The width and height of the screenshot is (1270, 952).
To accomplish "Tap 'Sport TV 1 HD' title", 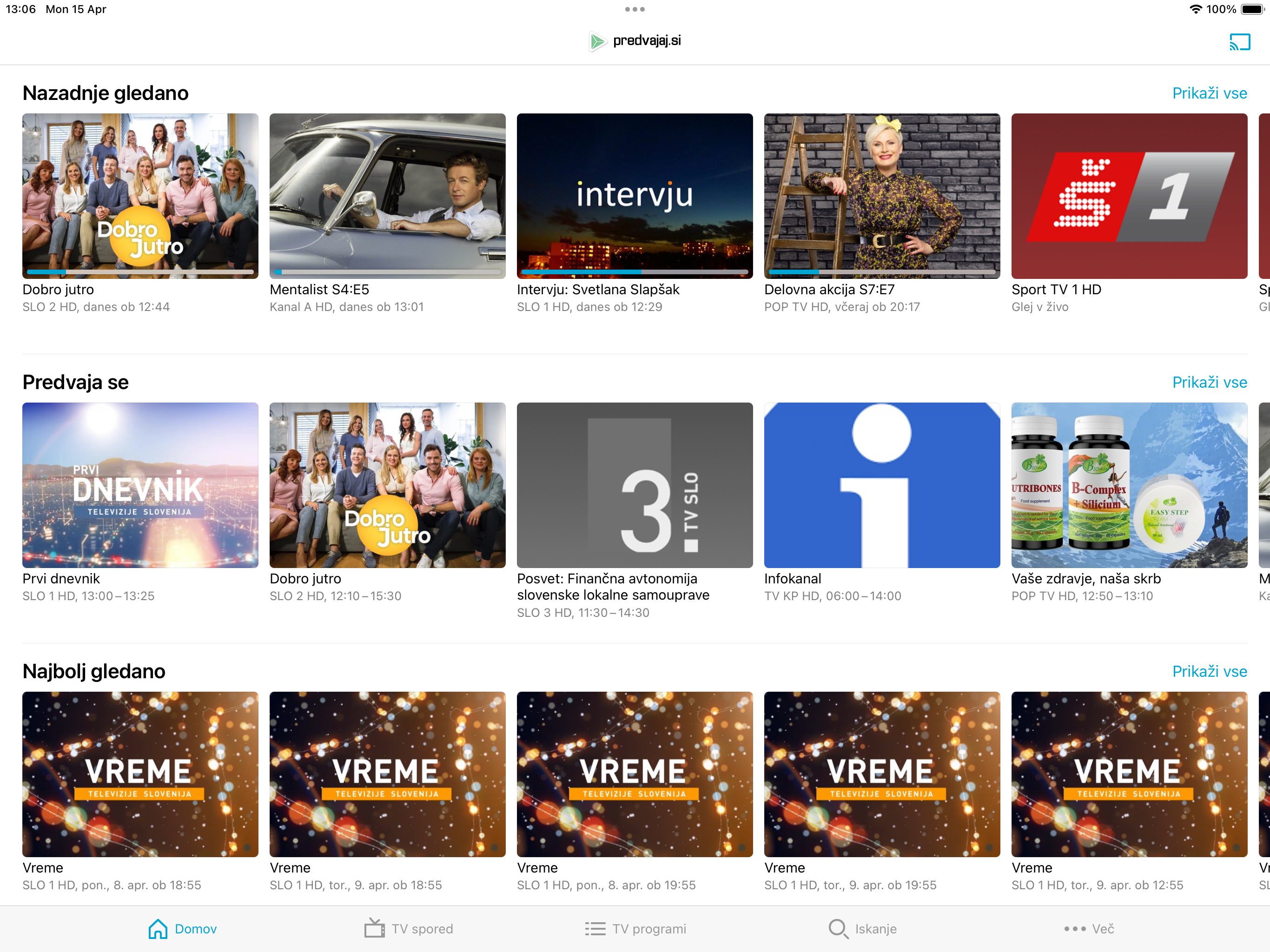I will (x=1056, y=290).
